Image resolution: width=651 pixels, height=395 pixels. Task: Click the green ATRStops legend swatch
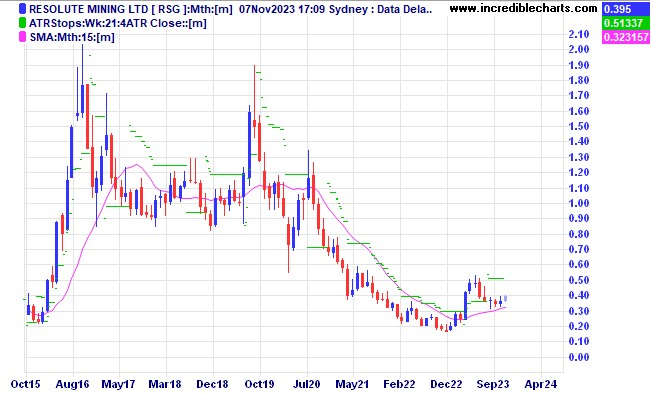point(23,23)
